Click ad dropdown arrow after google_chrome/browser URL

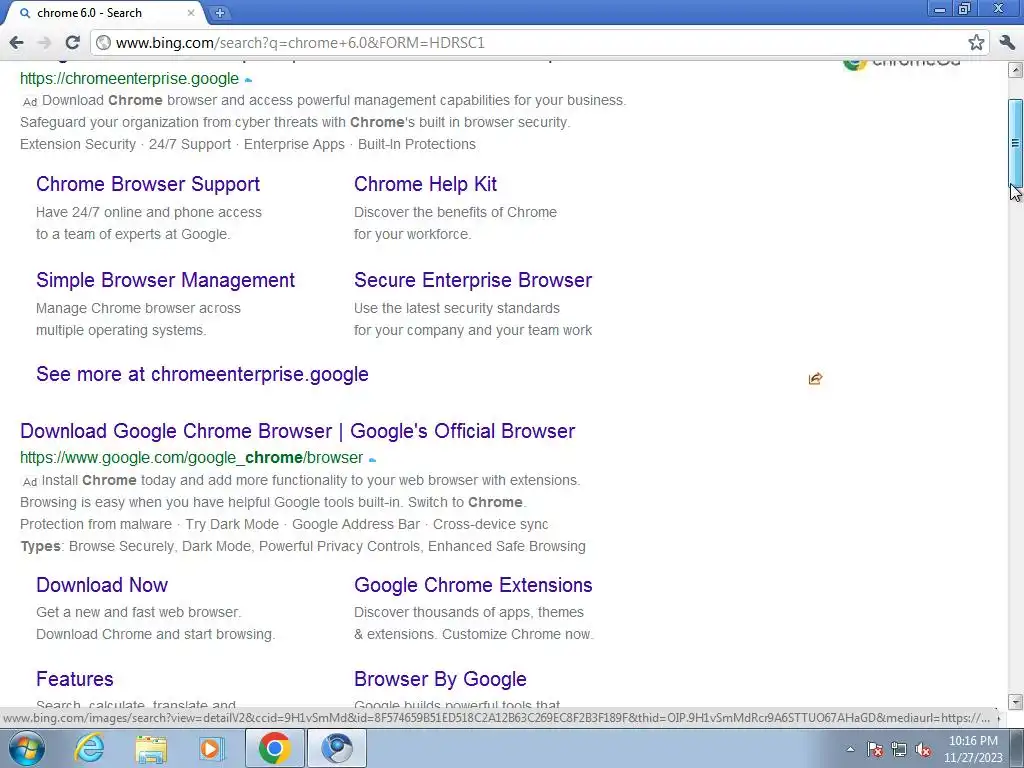pos(372,460)
